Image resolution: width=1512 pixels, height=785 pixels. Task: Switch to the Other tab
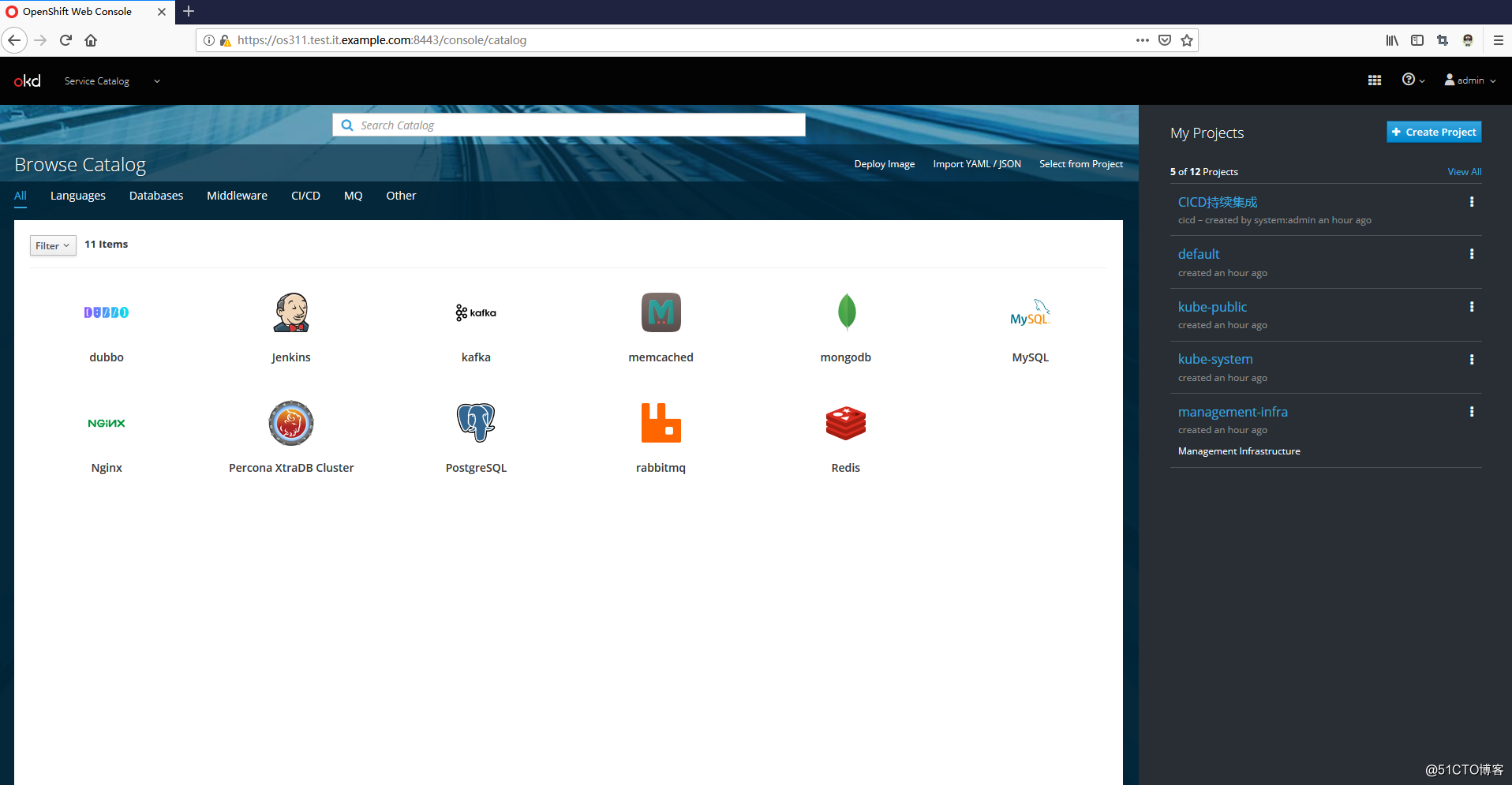[401, 196]
